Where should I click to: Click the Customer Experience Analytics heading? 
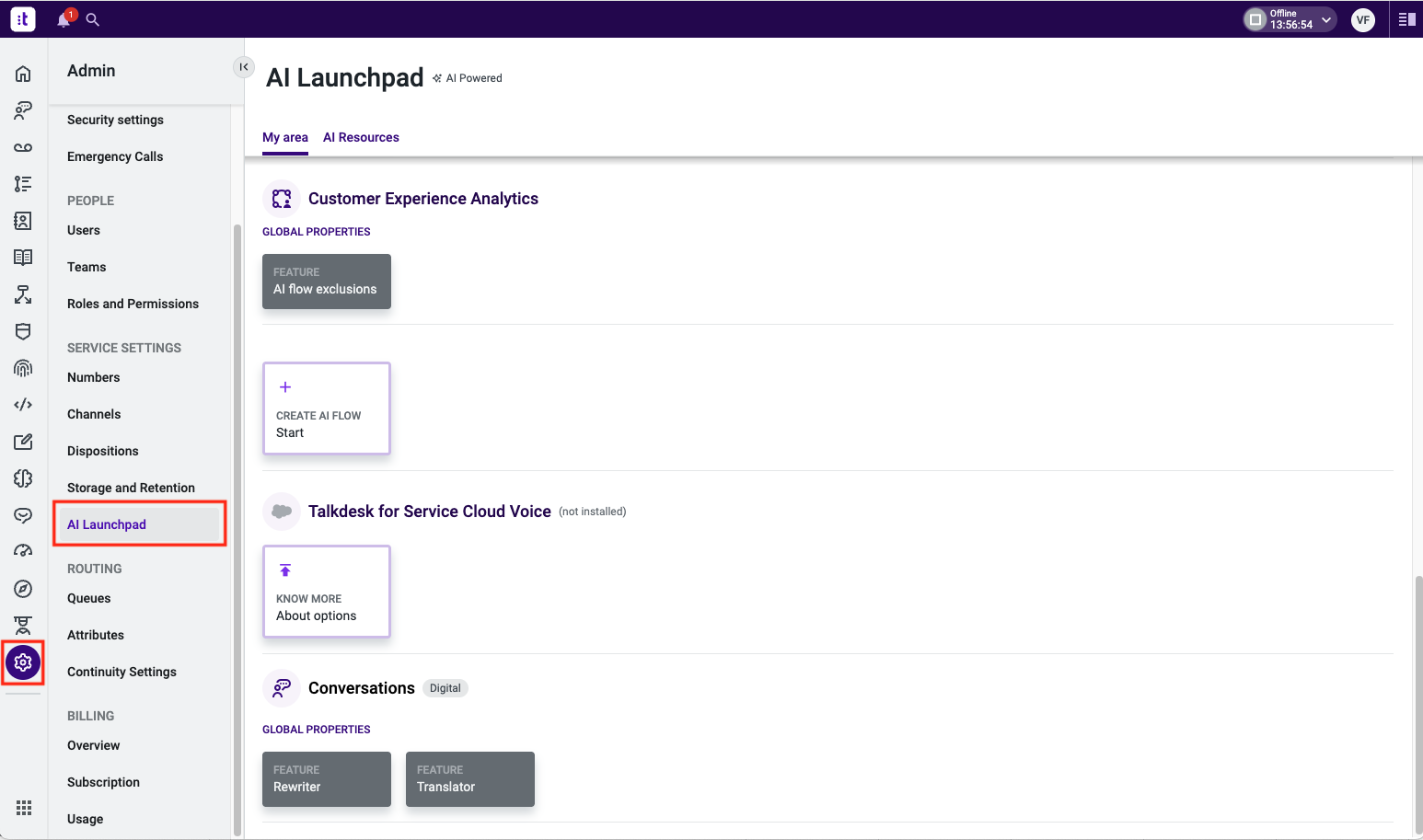click(x=423, y=199)
